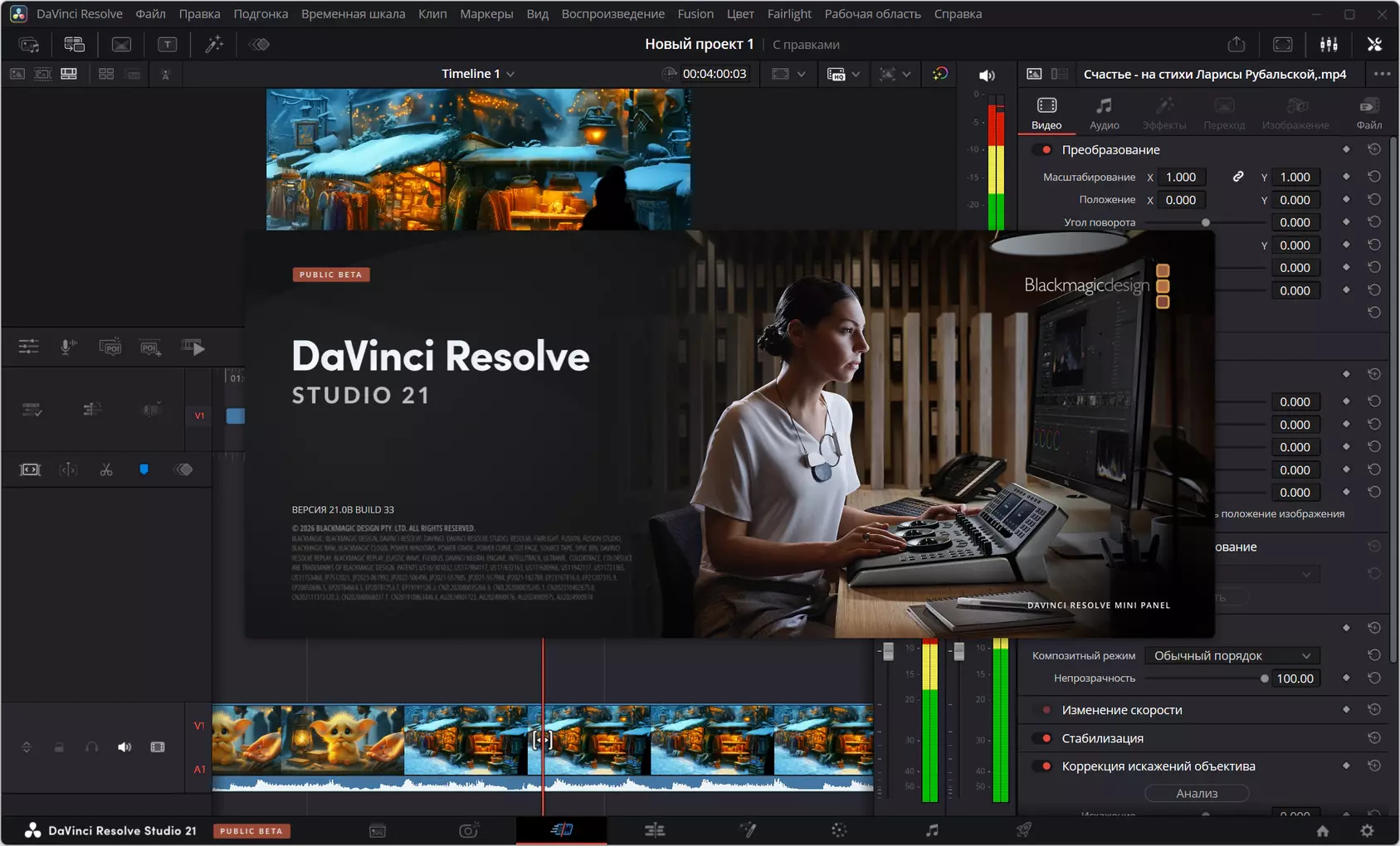This screenshot has height=846, width=1400.
Task: Click the DaVinci Resolve Studio 21 splash screen
Action: click(x=730, y=434)
